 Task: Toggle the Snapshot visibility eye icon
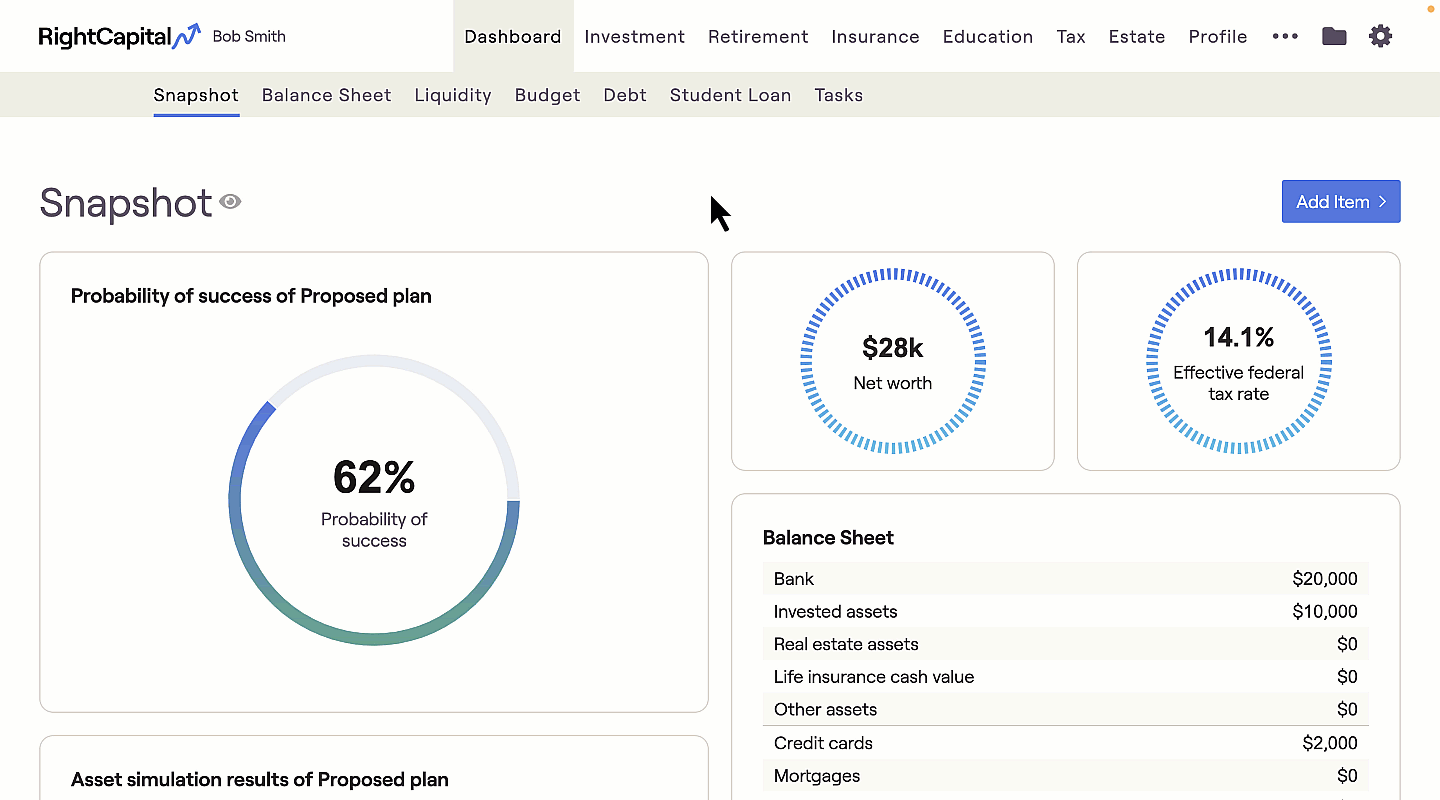pyautogui.click(x=230, y=202)
